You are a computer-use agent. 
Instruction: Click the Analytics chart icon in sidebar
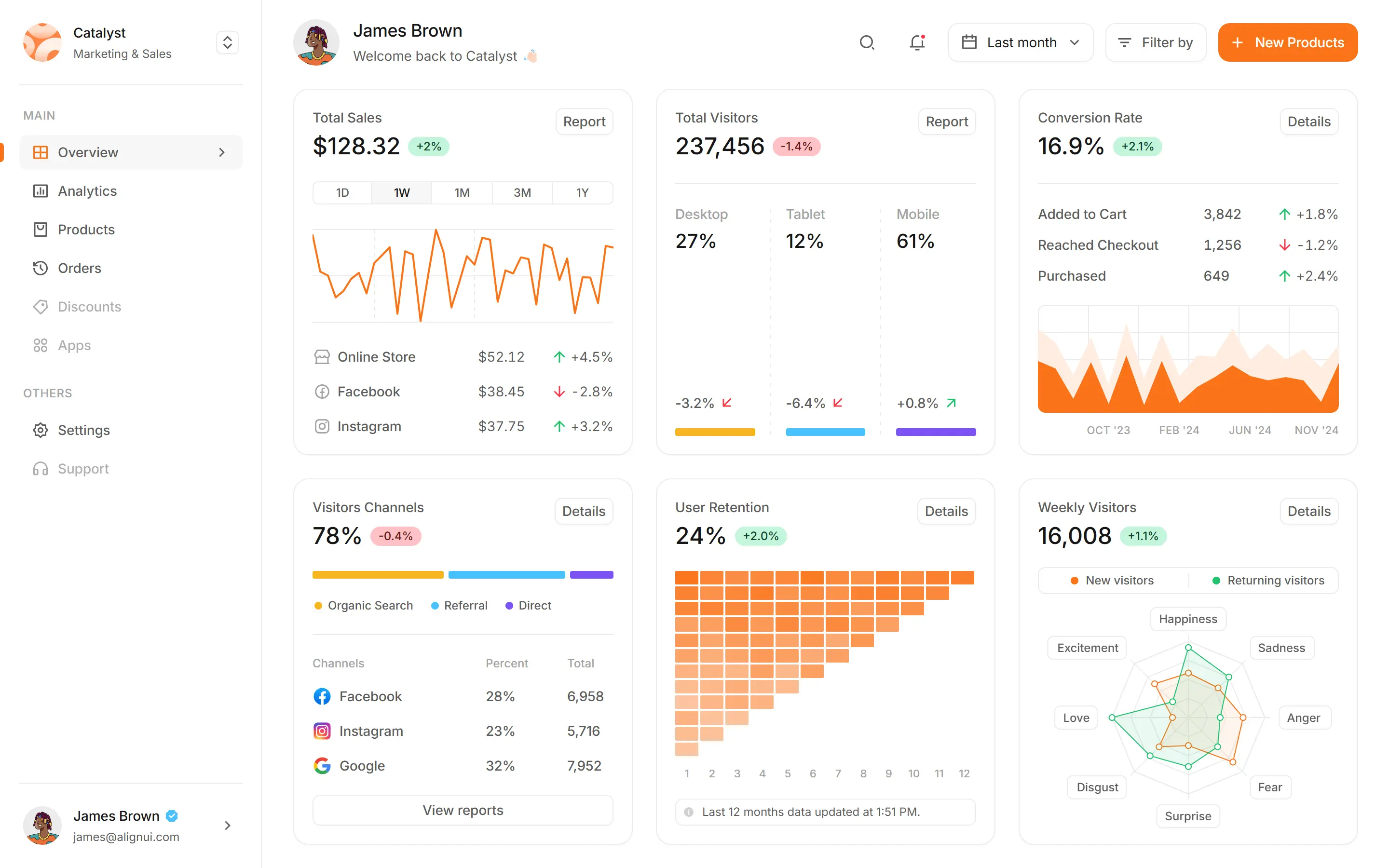click(40, 191)
